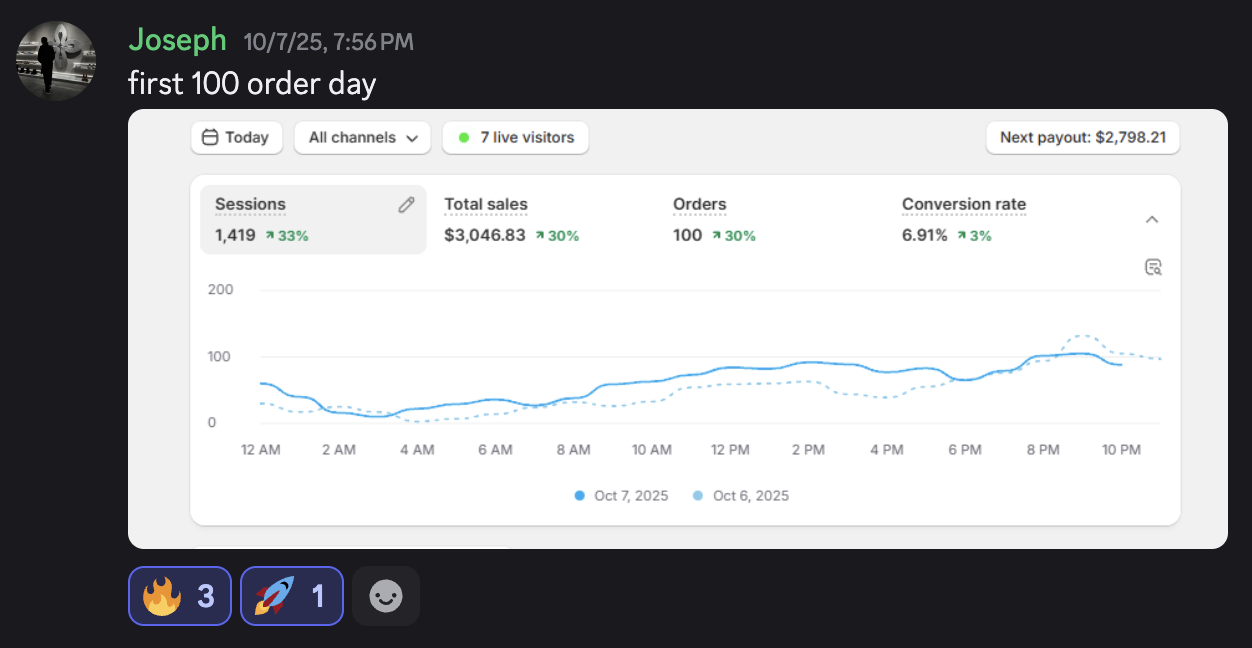
Task: Collapse the metrics chart with chevron
Action: coord(1152,220)
